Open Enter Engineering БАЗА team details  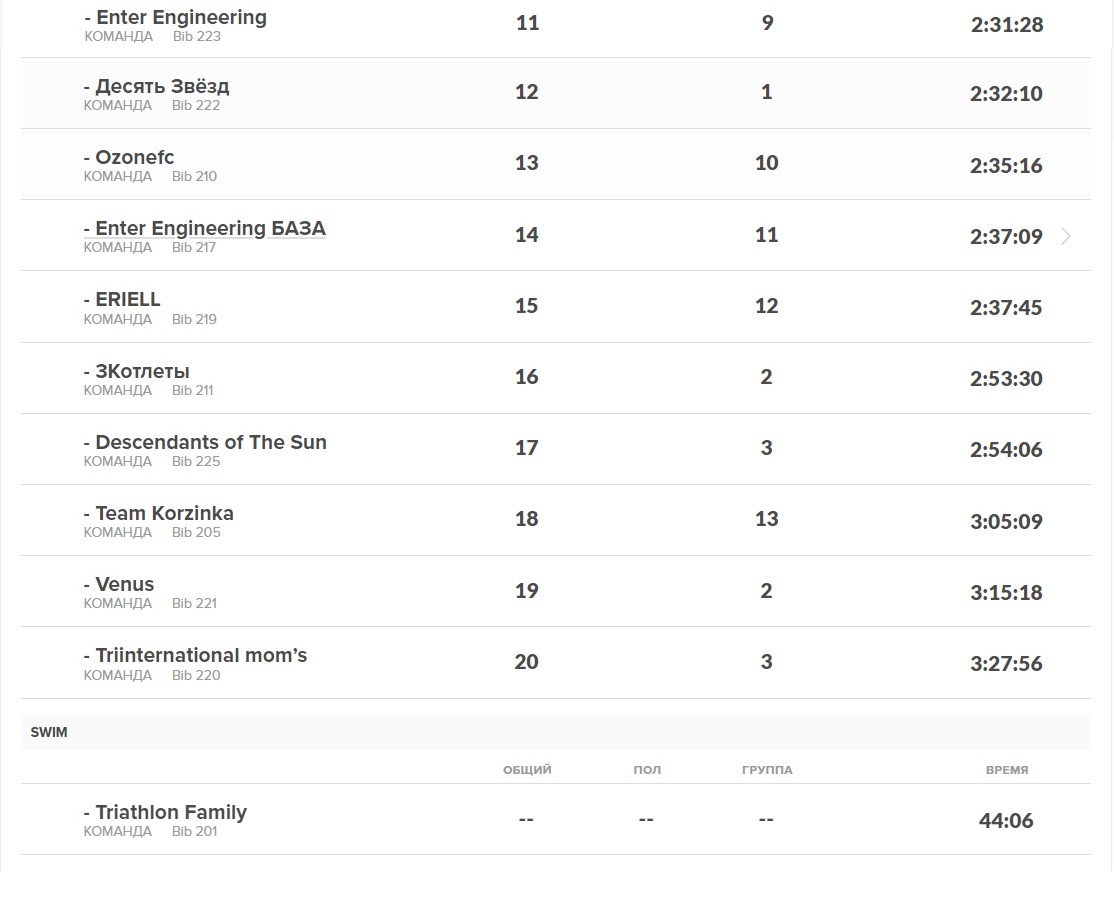coord(210,229)
